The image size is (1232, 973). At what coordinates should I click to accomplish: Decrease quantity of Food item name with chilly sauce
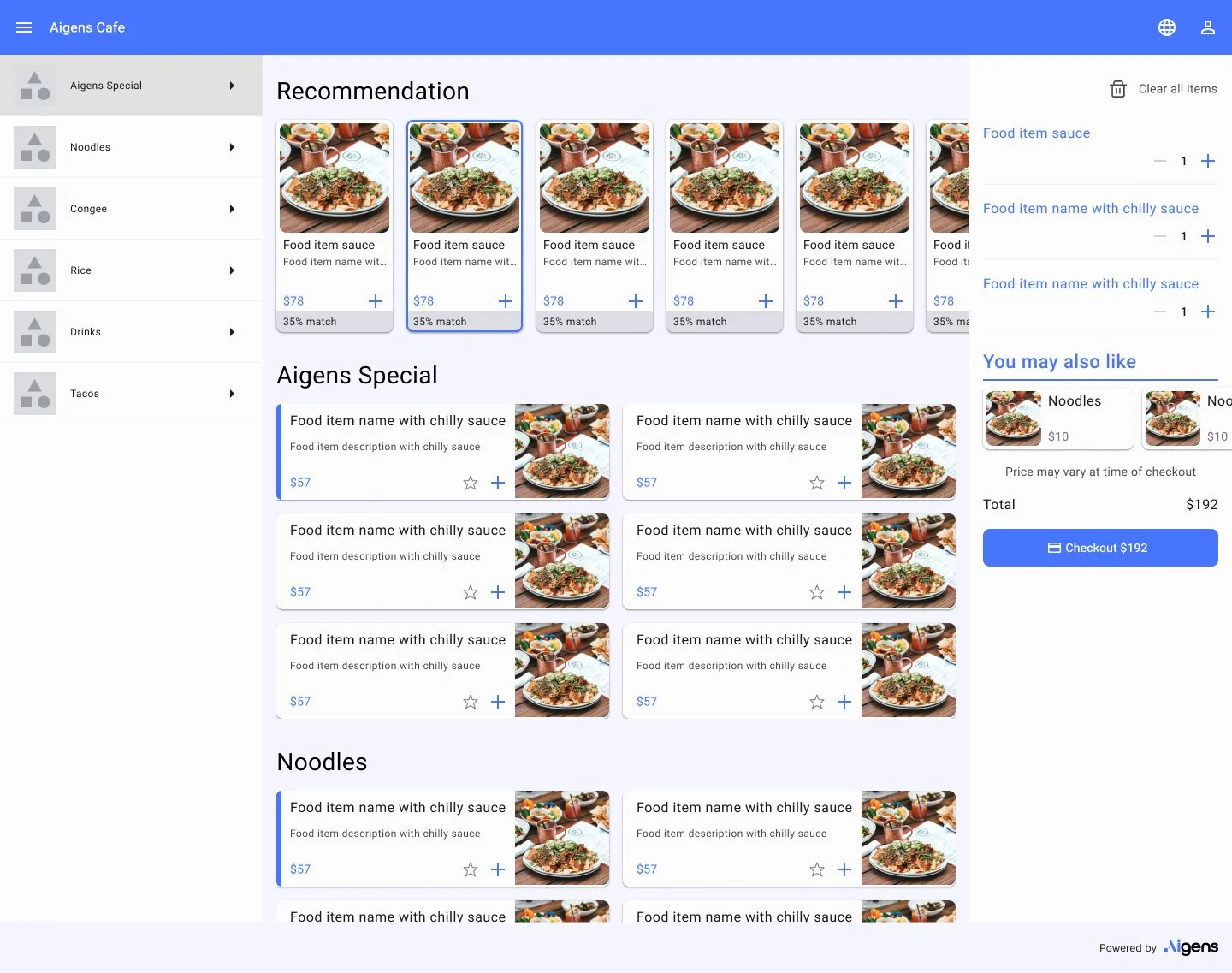pos(1160,236)
